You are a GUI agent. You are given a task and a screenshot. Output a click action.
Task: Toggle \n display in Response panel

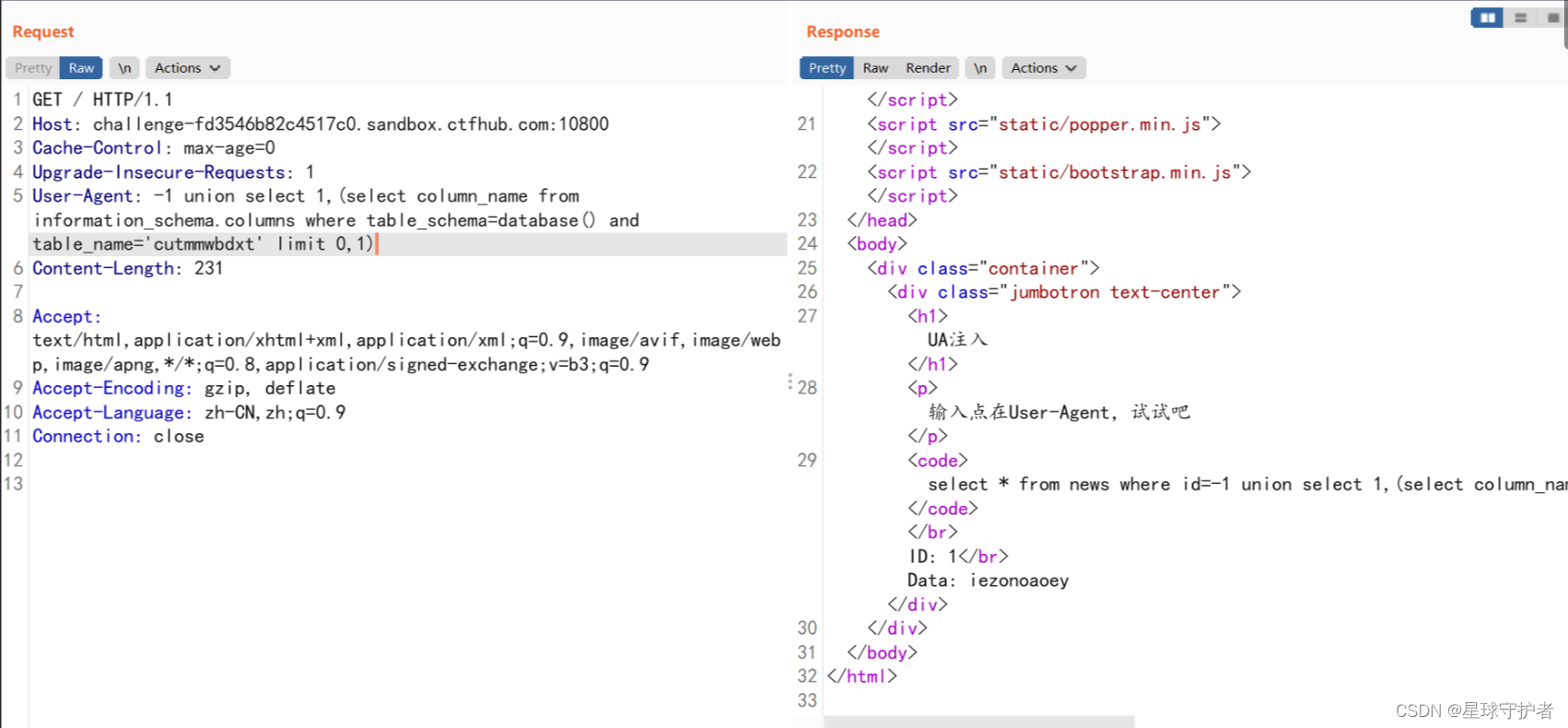pyautogui.click(x=980, y=68)
